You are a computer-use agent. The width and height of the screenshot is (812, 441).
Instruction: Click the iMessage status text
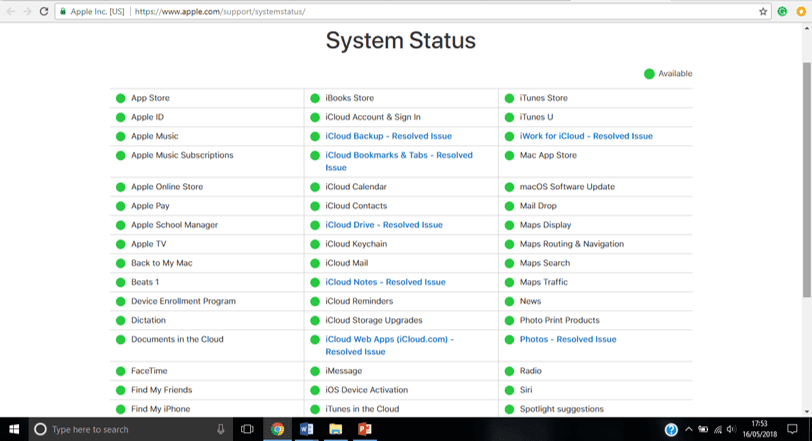[344, 371]
